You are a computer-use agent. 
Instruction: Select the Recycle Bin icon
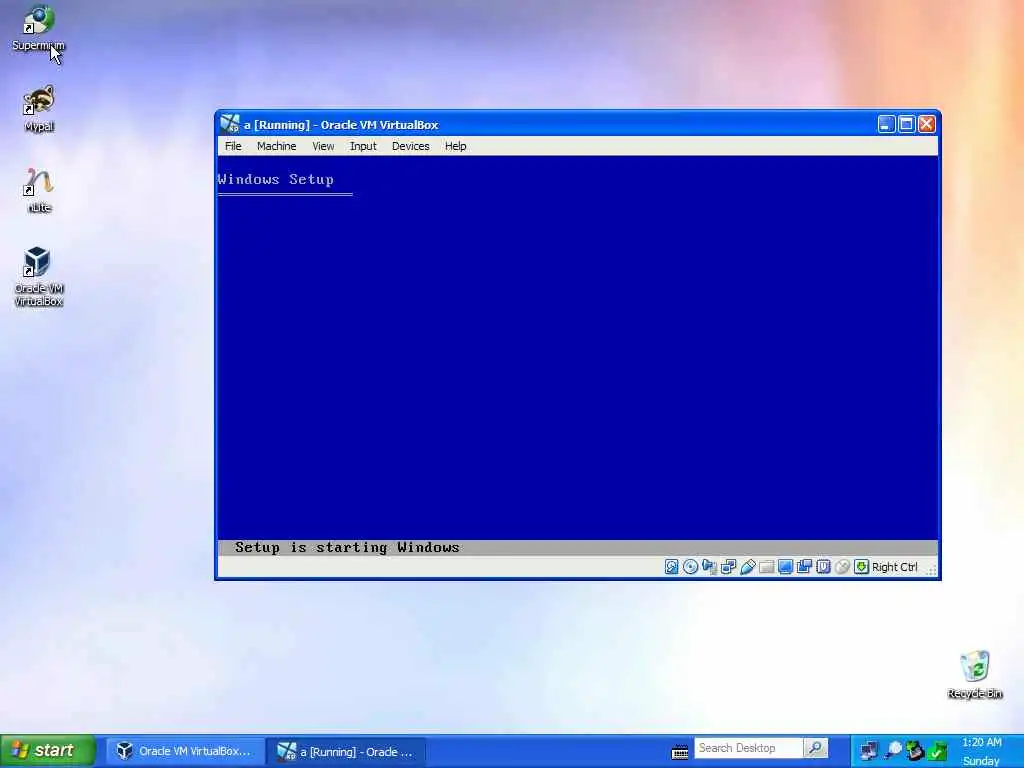974,675
